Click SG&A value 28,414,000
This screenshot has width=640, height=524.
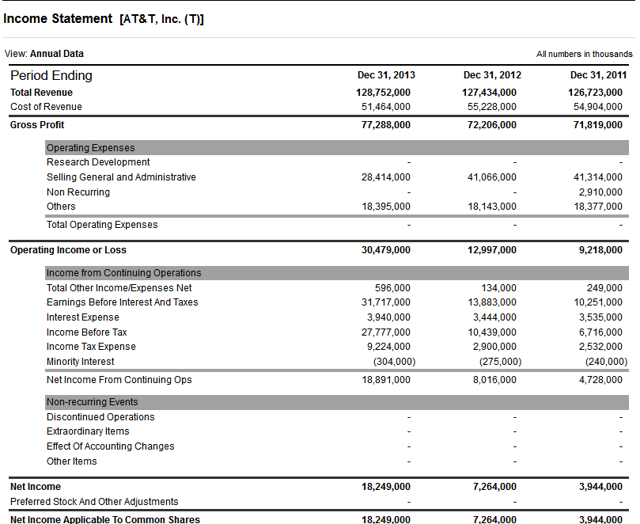pyautogui.click(x=386, y=177)
